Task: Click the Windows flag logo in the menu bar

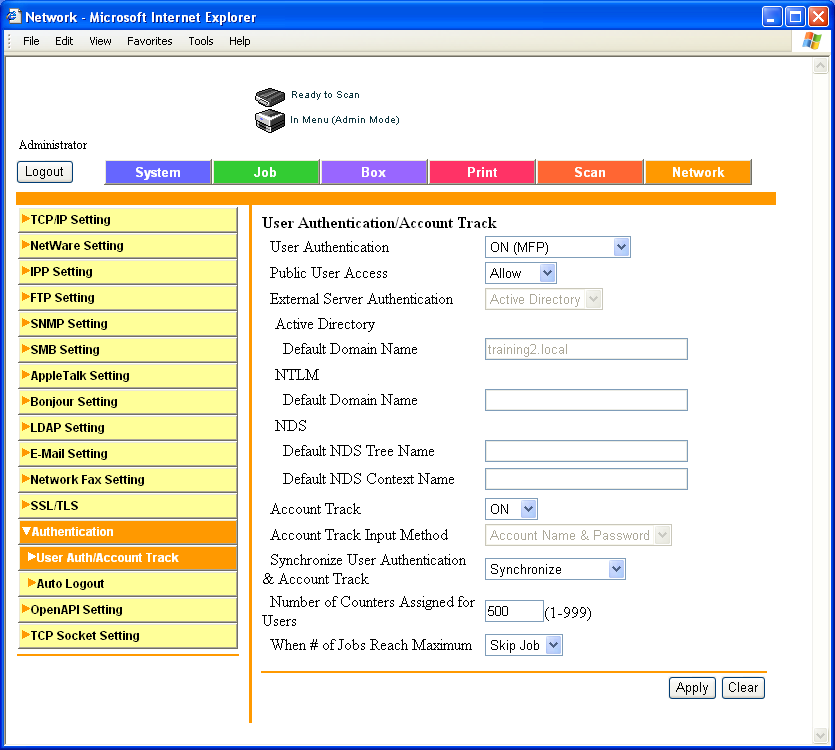Action: tap(811, 41)
